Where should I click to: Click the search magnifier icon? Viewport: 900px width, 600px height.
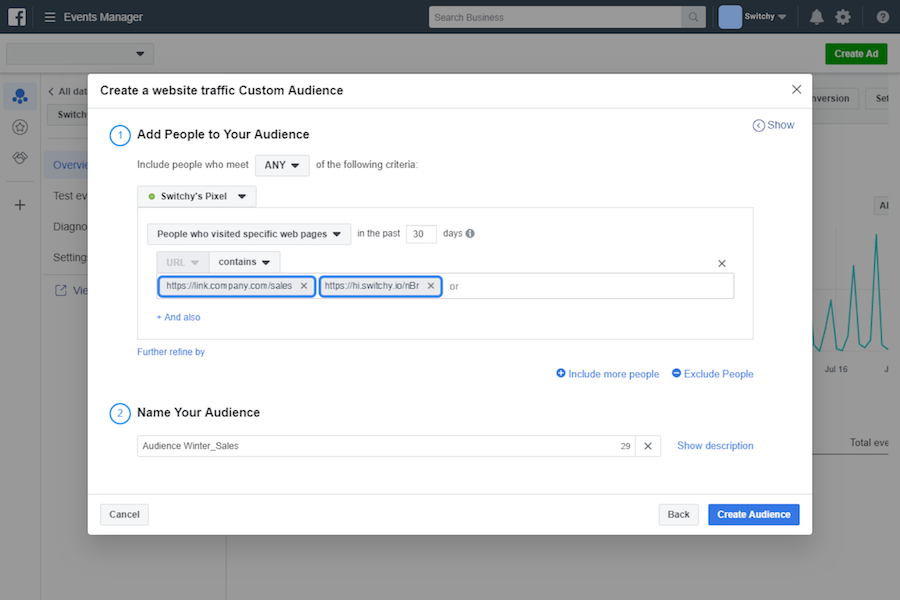tap(692, 17)
